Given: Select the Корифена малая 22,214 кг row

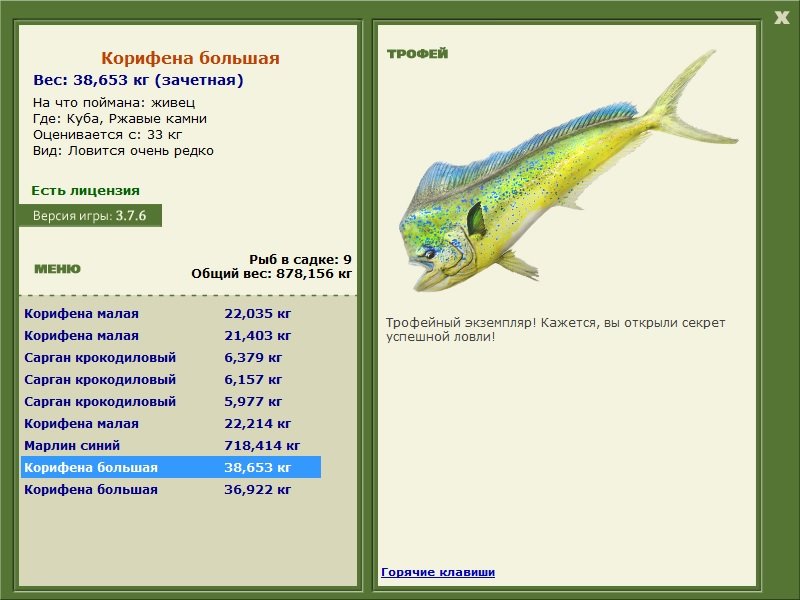Looking at the screenshot, I should pyautogui.click(x=171, y=423).
